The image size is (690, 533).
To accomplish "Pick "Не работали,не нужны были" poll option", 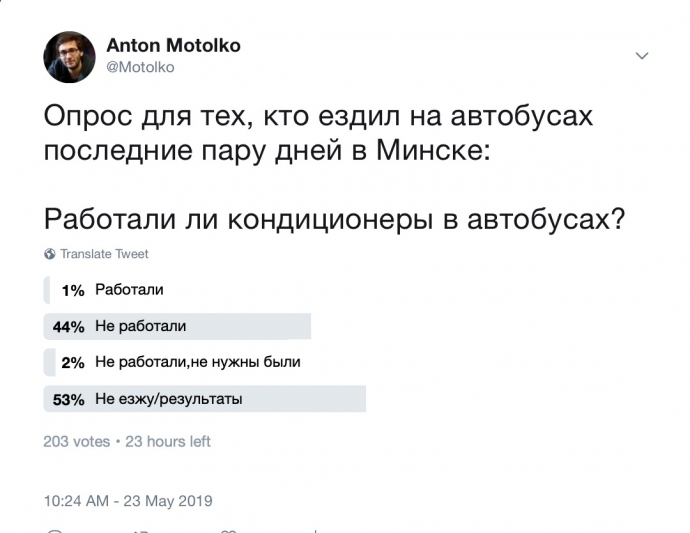I will tap(198, 362).
